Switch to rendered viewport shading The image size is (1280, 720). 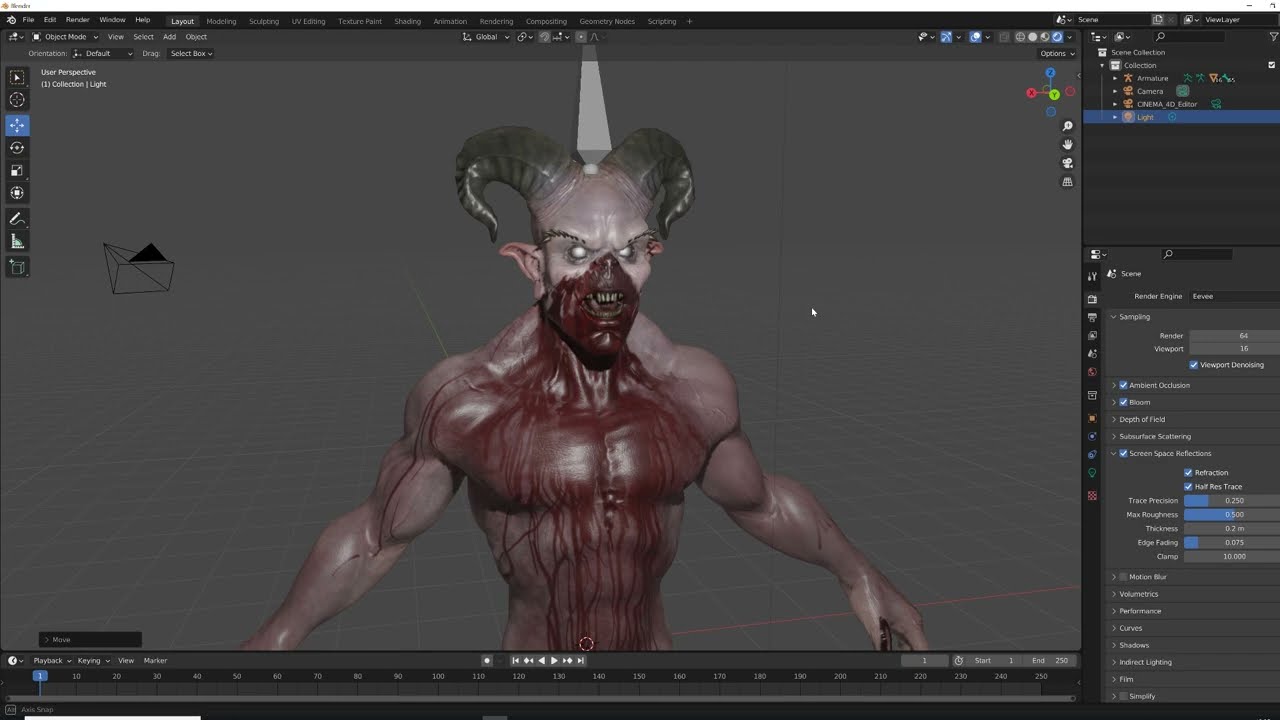(x=1057, y=37)
